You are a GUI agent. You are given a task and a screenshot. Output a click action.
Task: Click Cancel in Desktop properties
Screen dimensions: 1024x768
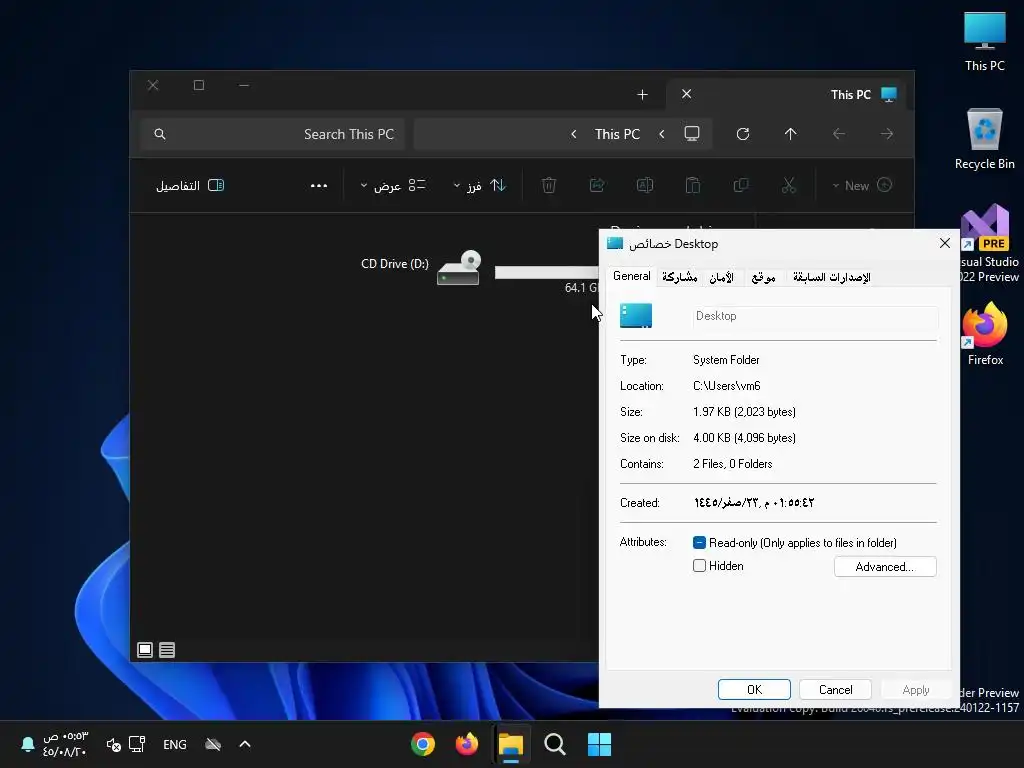coord(835,690)
